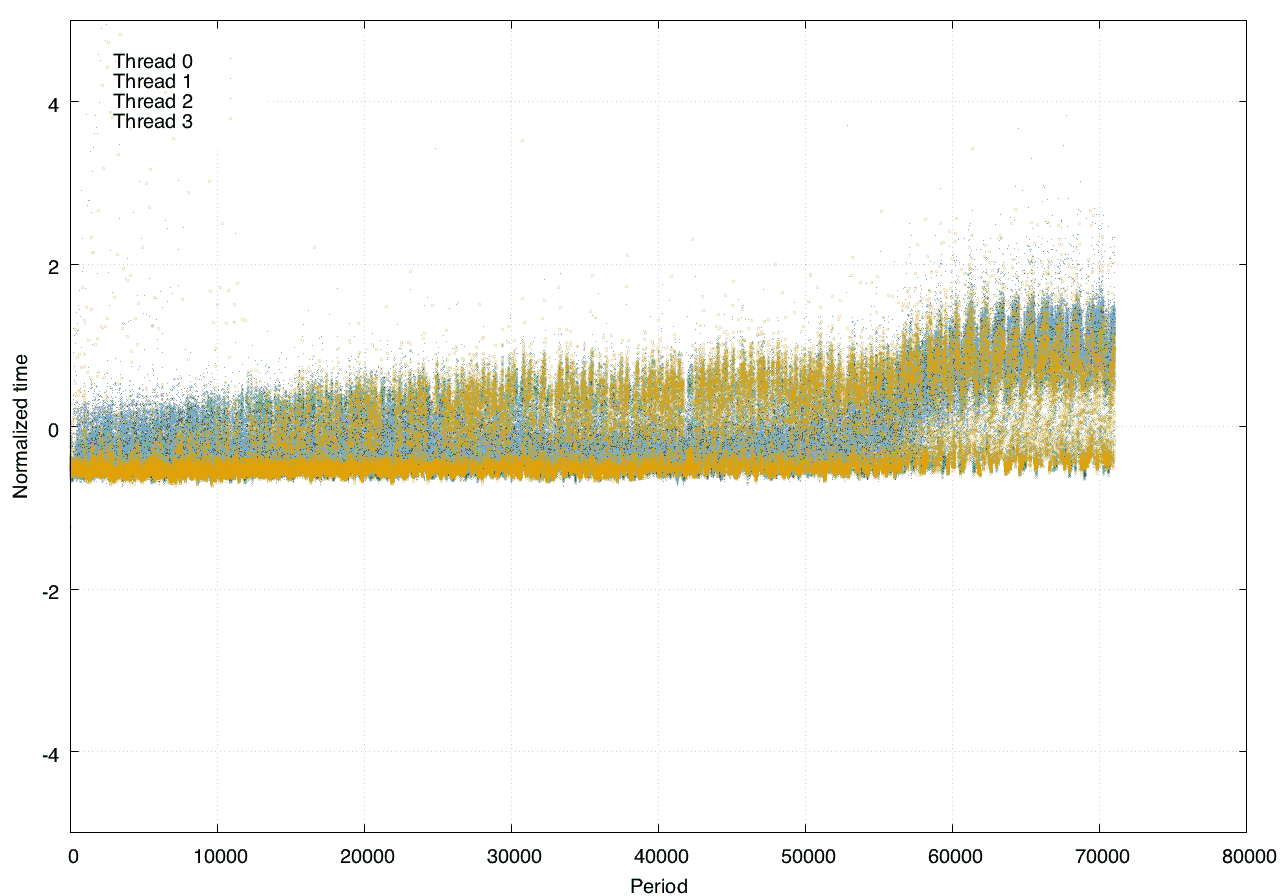The width and height of the screenshot is (1280, 896).
Task: Click the y-axis tick label 4
Action: pos(52,104)
